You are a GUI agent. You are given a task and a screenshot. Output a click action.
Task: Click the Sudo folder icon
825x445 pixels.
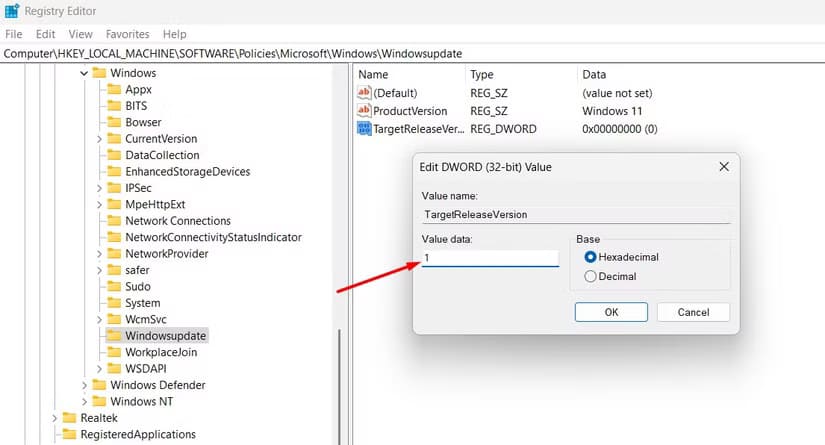point(114,286)
